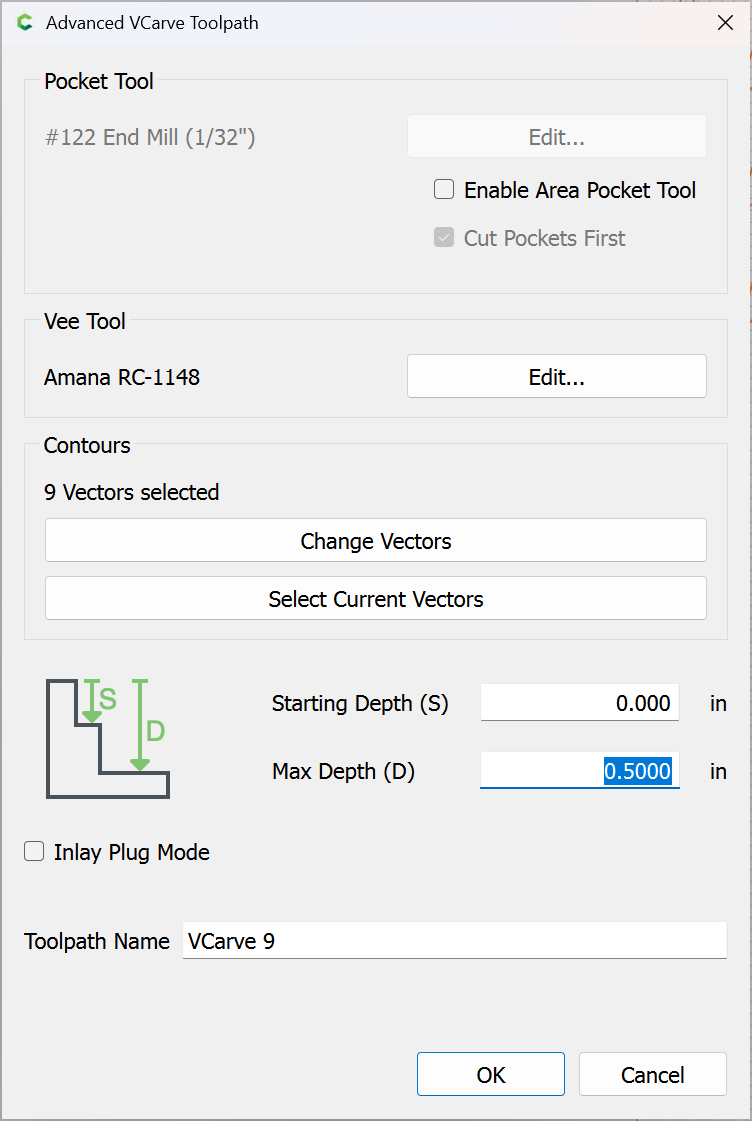Confirm the toolpath with OK
This screenshot has height=1121, width=752.
490,1075
